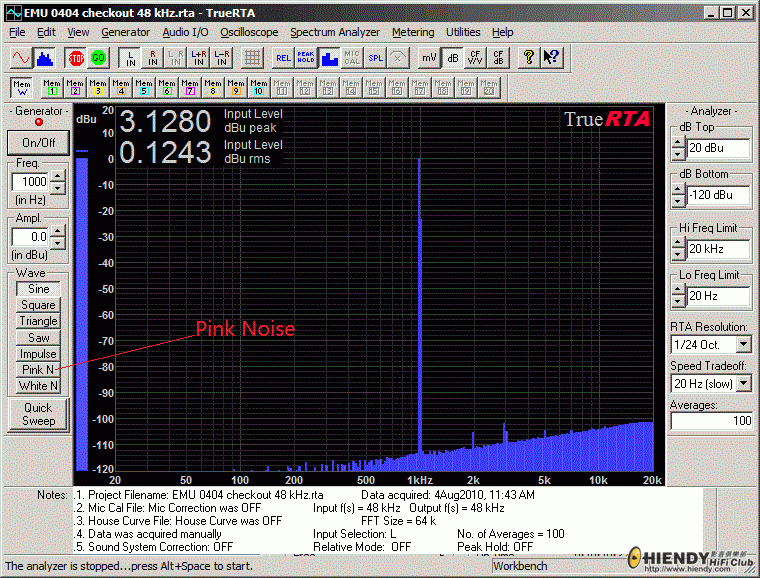Increase generator frequency with up arrow
Image resolution: width=760 pixels, height=578 pixels.
pos(58,176)
